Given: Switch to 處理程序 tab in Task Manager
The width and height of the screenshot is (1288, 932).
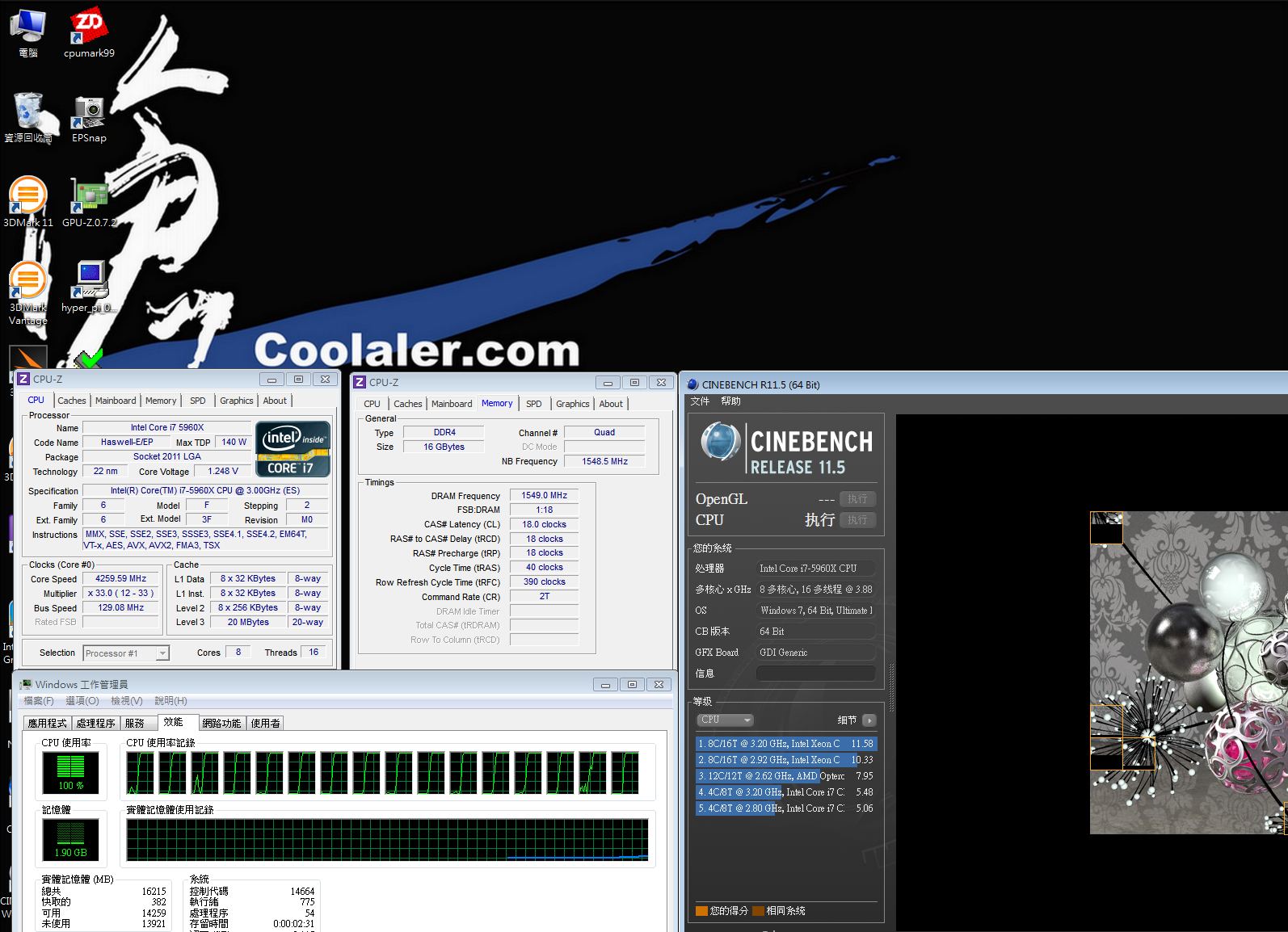Looking at the screenshot, I should click(95, 724).
